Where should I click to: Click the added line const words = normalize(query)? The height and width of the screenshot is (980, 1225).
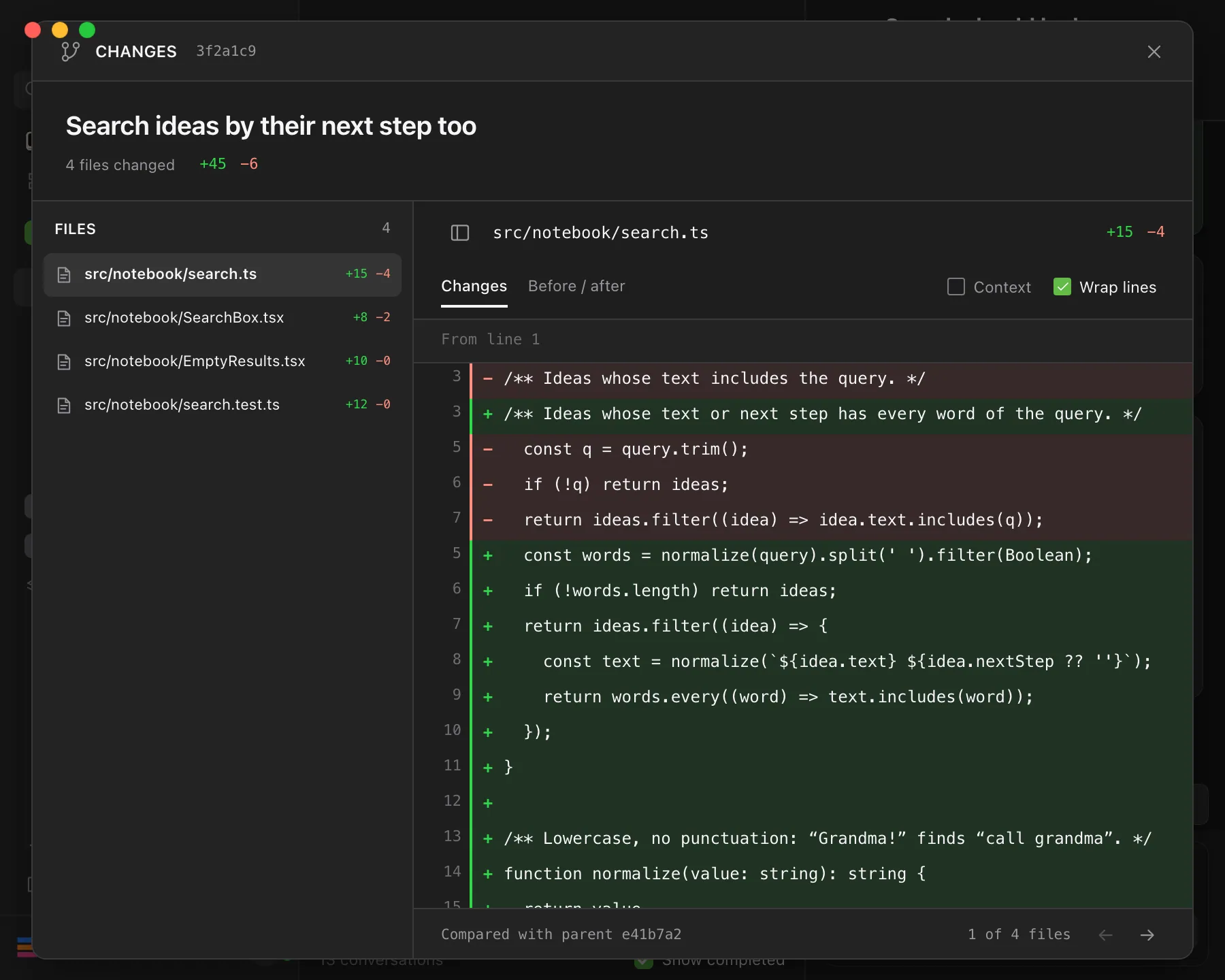click(803, 555)
